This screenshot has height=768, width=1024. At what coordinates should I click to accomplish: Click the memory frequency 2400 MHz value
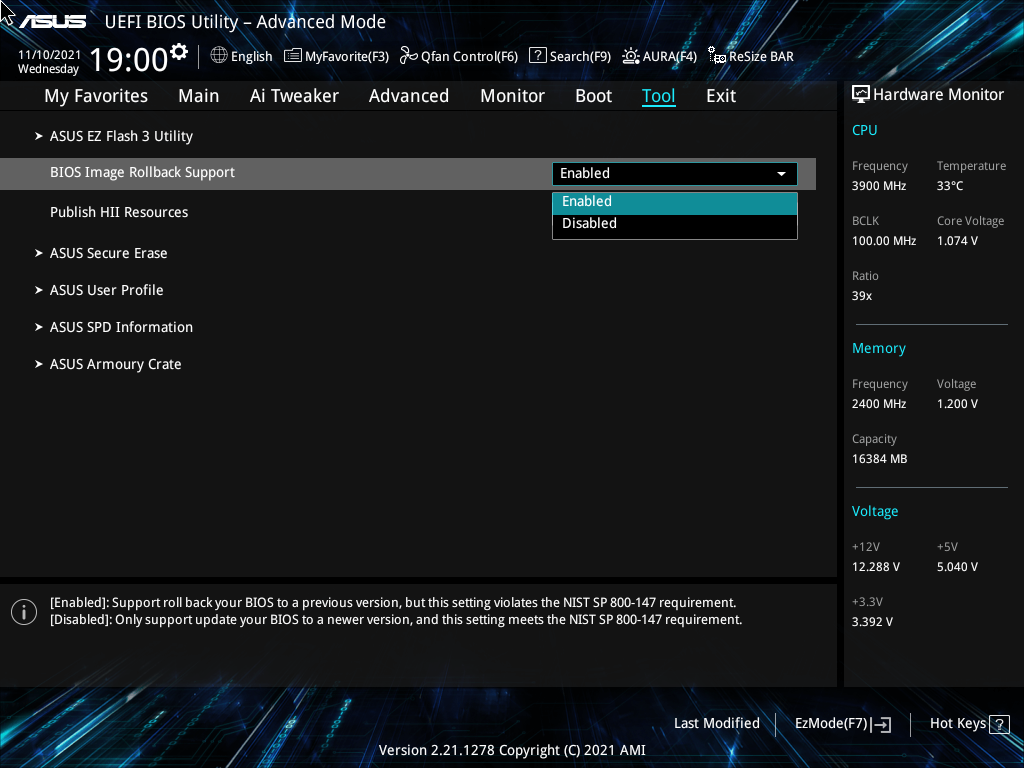coord(878,404)
